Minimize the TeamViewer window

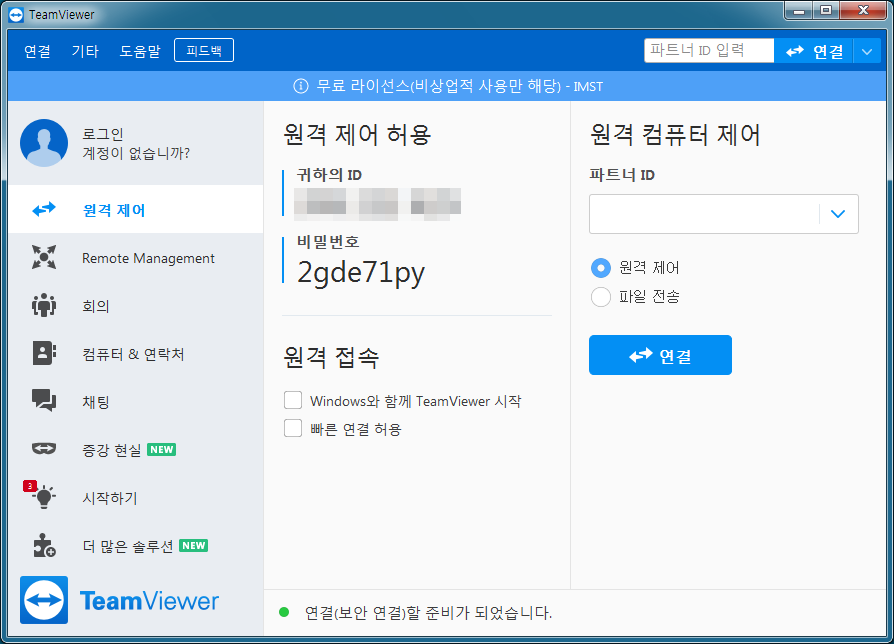tap(799, 10)
